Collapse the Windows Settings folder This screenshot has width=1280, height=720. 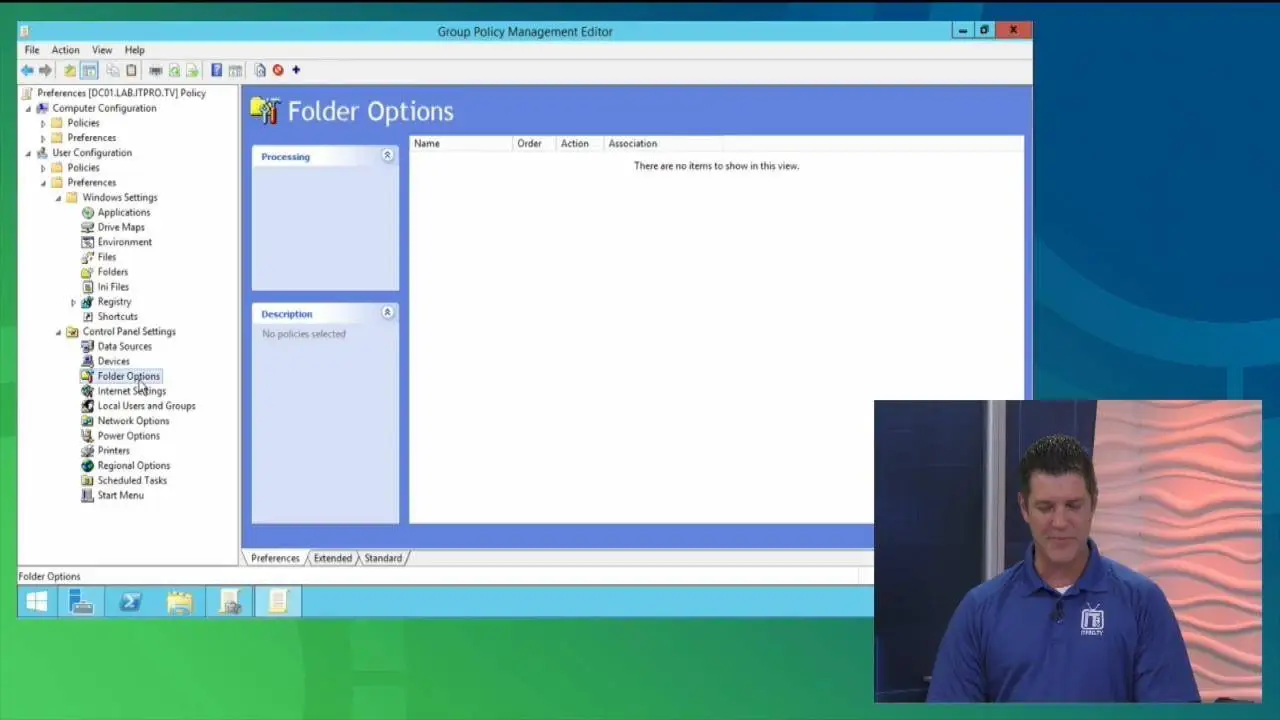[58, 198]
